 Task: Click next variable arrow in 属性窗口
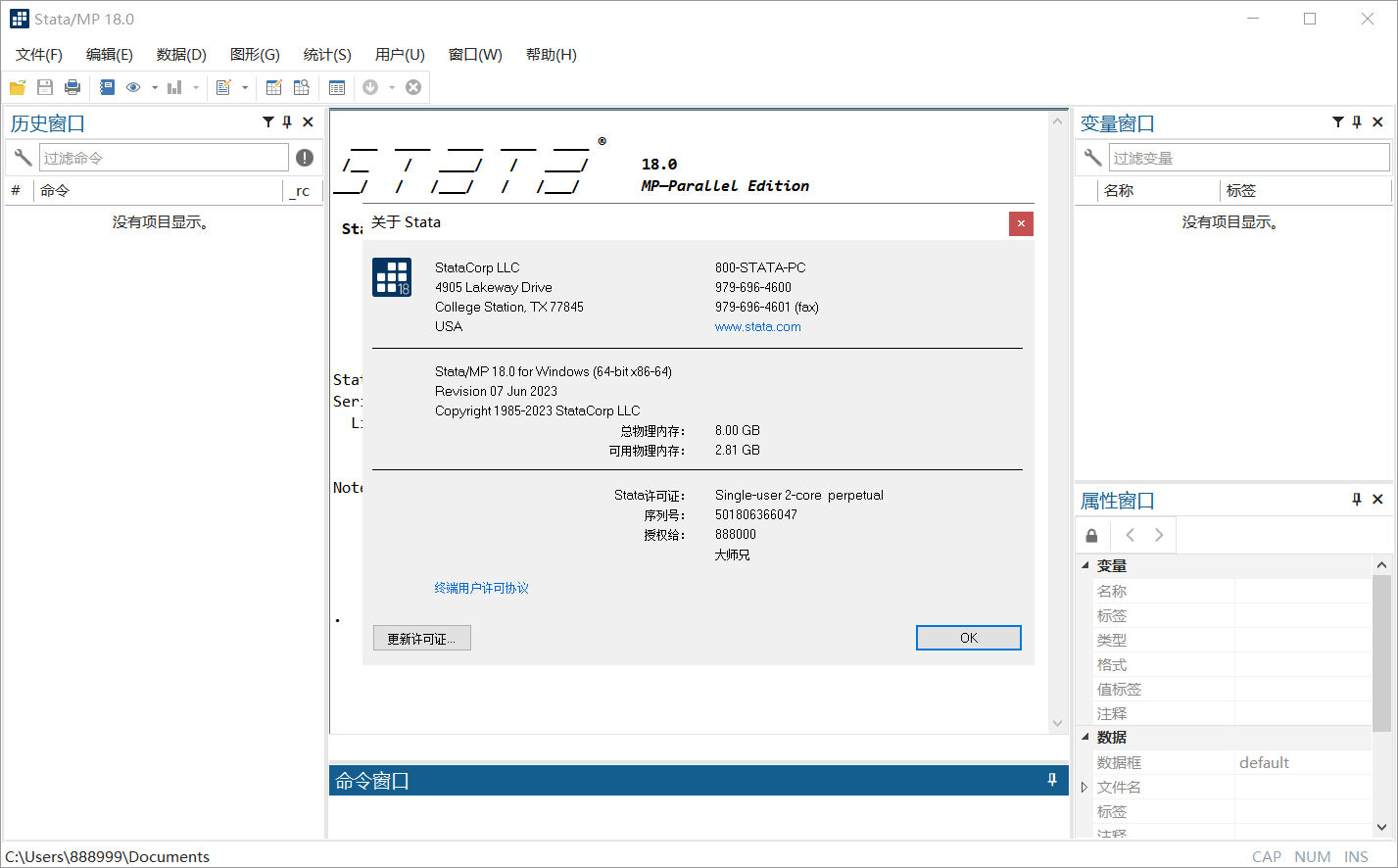(1159, 535)
